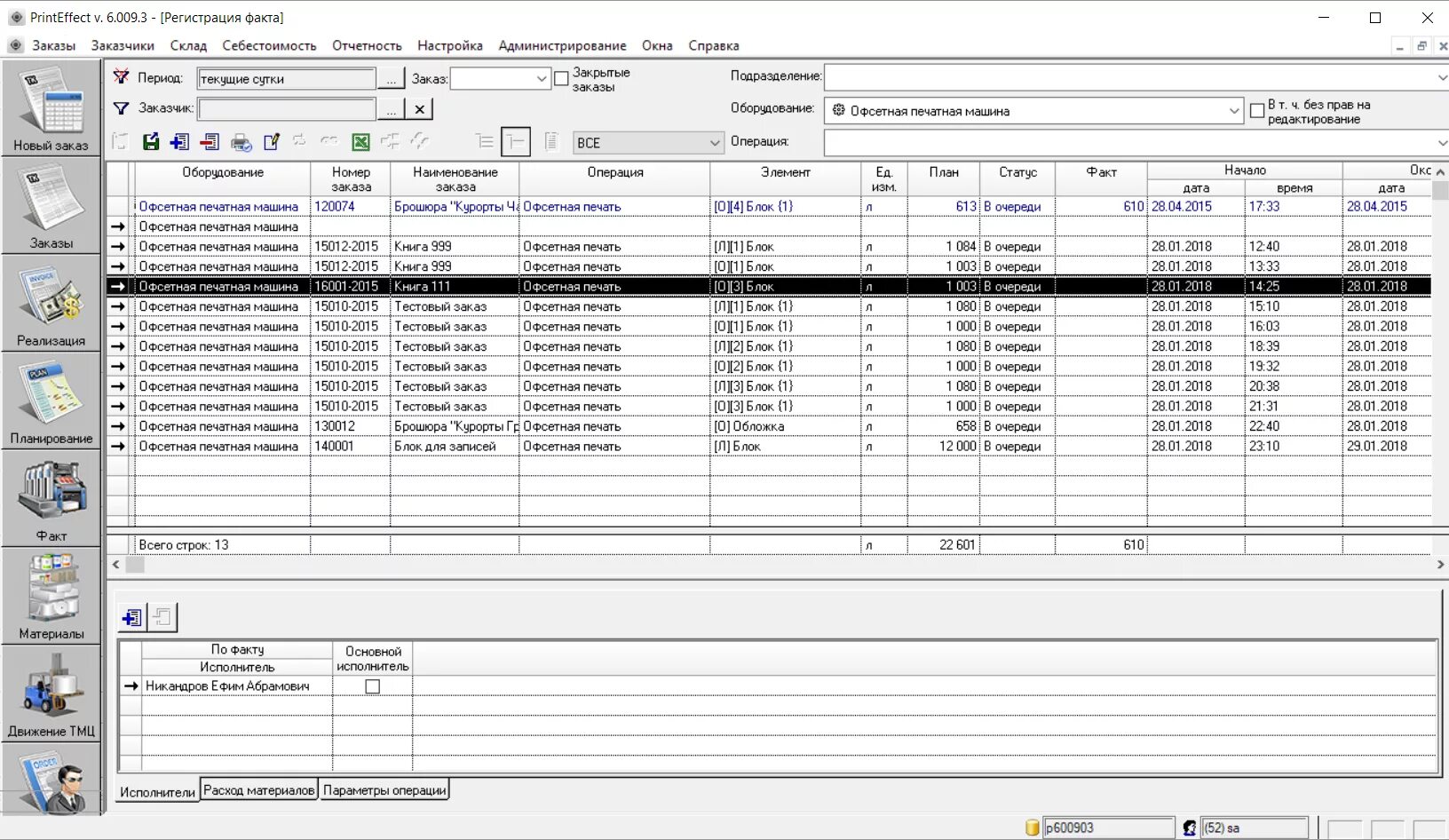Click the Элемент column header

pos(786,179)
